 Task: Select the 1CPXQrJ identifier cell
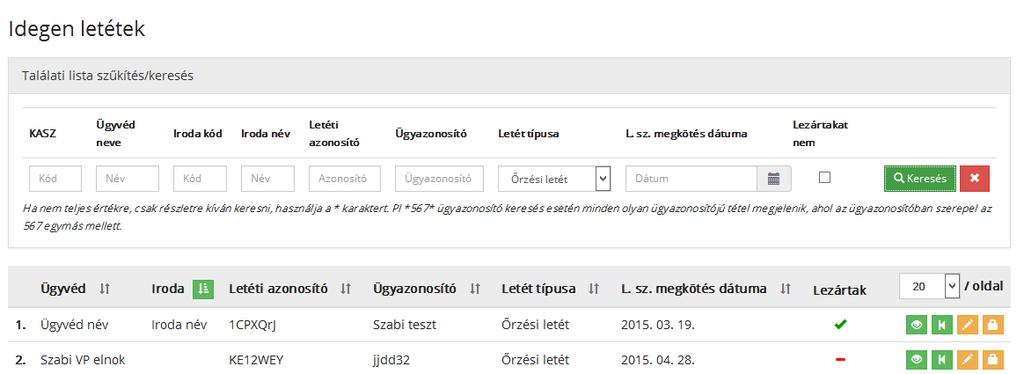[253, 324]
